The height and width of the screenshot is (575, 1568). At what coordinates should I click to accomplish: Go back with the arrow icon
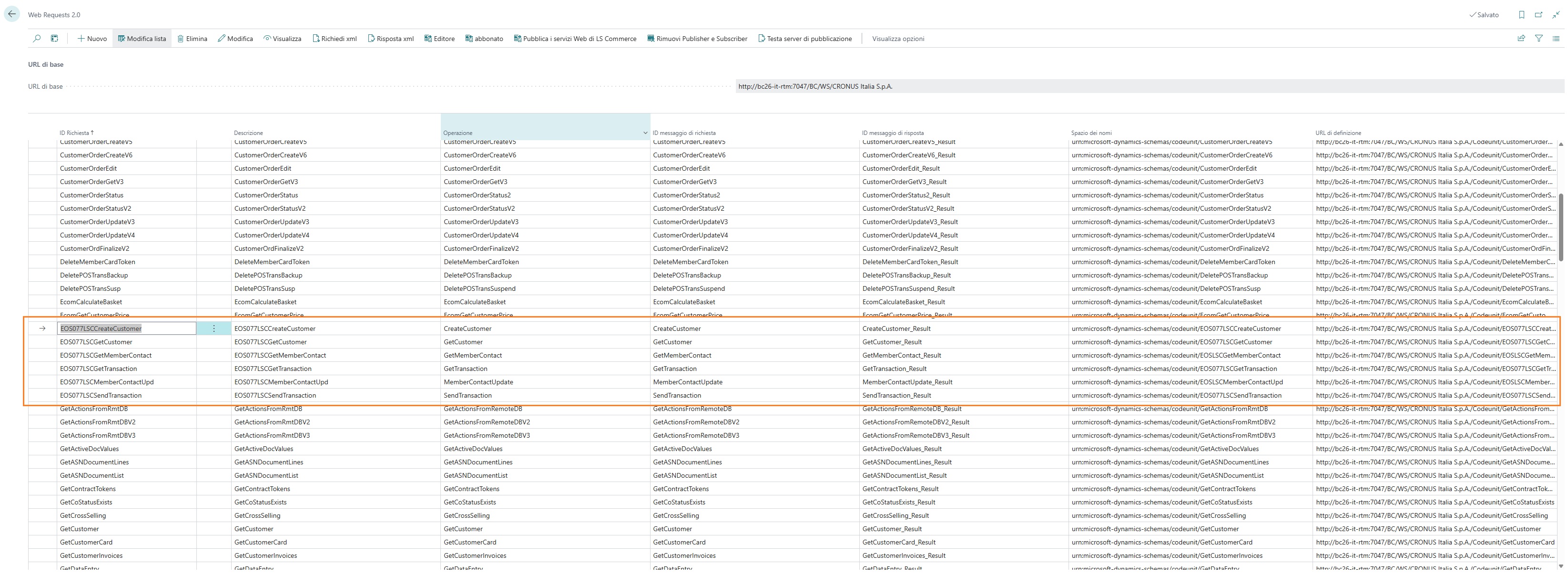[12, 14]
